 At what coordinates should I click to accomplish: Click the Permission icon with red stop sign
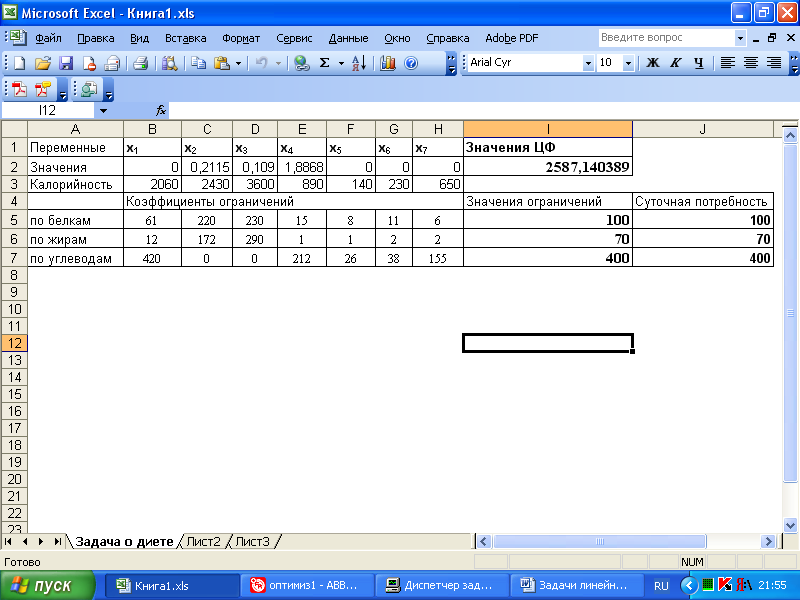[x=89, y=63]
